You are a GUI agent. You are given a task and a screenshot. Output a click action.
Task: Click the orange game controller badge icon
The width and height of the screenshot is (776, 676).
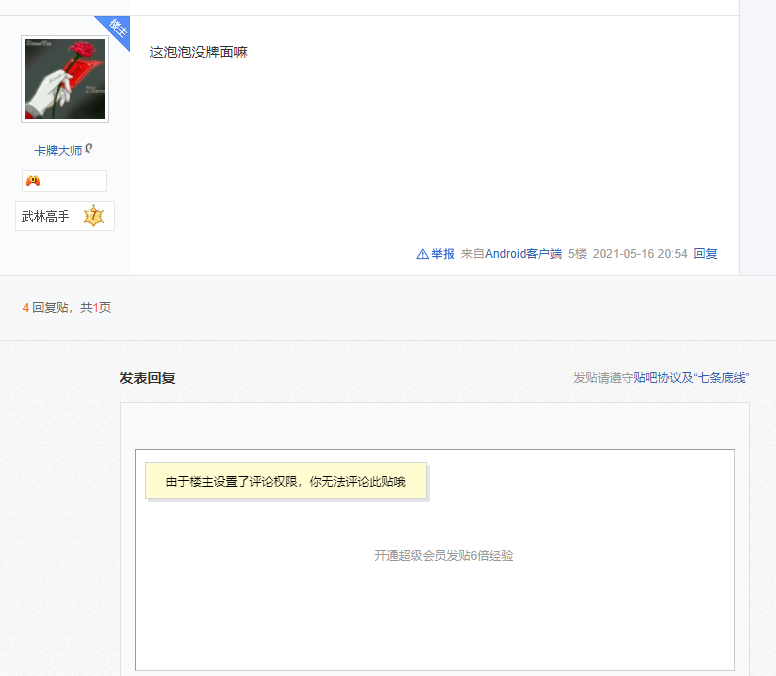point(33,181)
